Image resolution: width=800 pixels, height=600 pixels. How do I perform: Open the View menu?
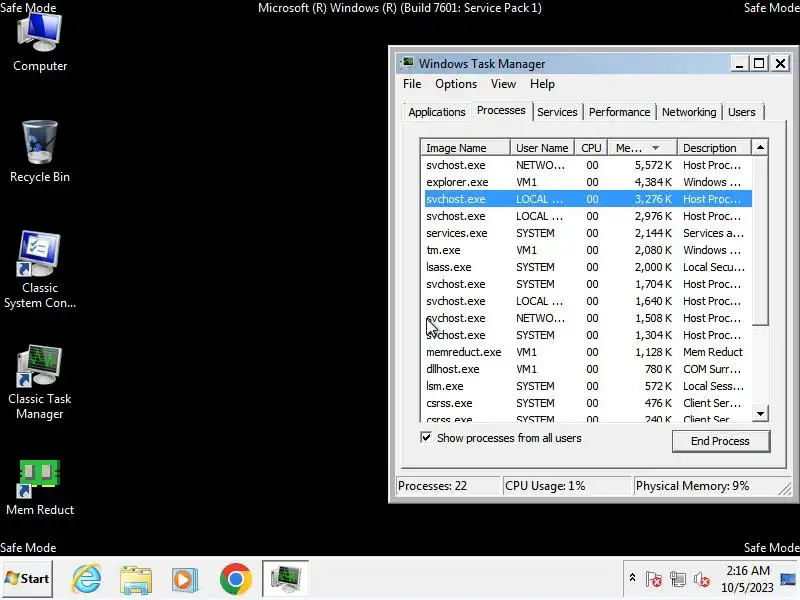[503, 84]
